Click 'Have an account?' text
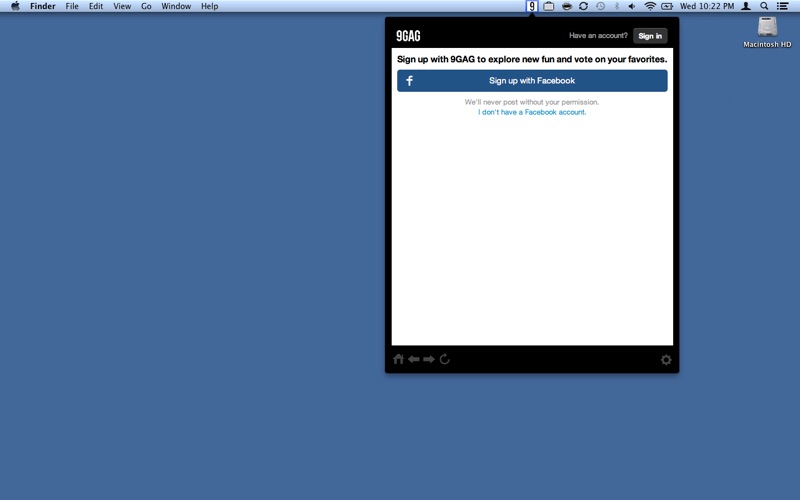Screen dimensions: 800x500 pos(598,36)
